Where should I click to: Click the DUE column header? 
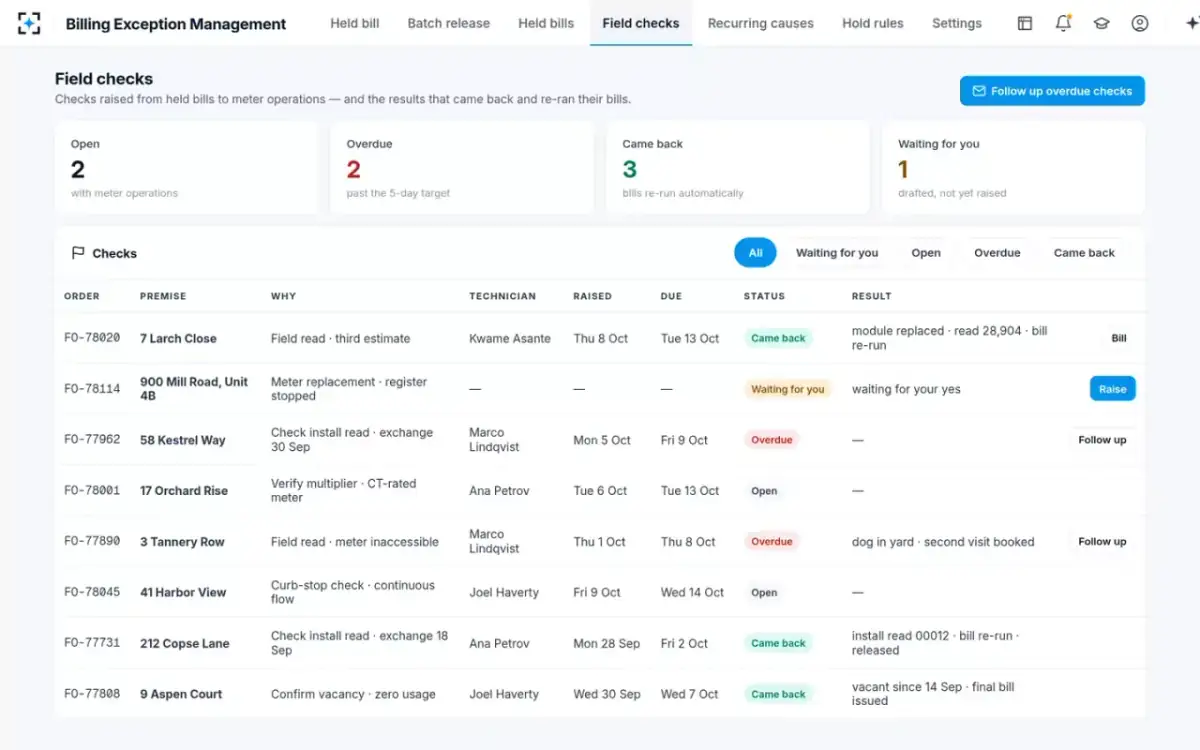(x=671, y=296)
